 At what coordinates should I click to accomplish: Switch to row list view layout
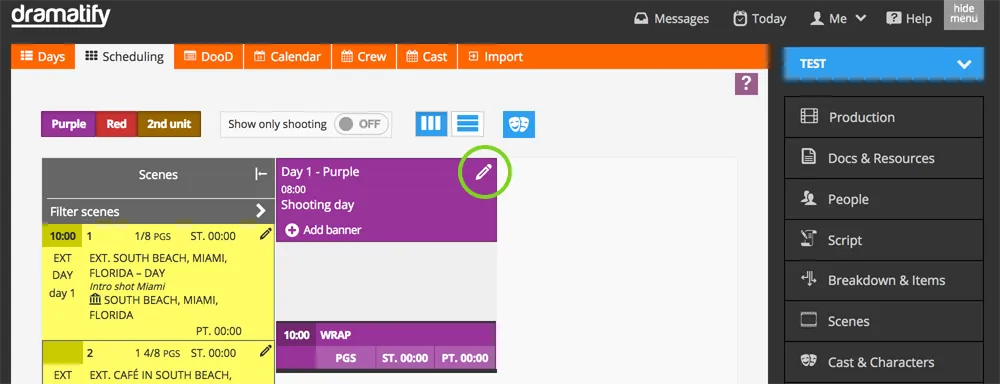pyautogui.click(x=467, y=124)
